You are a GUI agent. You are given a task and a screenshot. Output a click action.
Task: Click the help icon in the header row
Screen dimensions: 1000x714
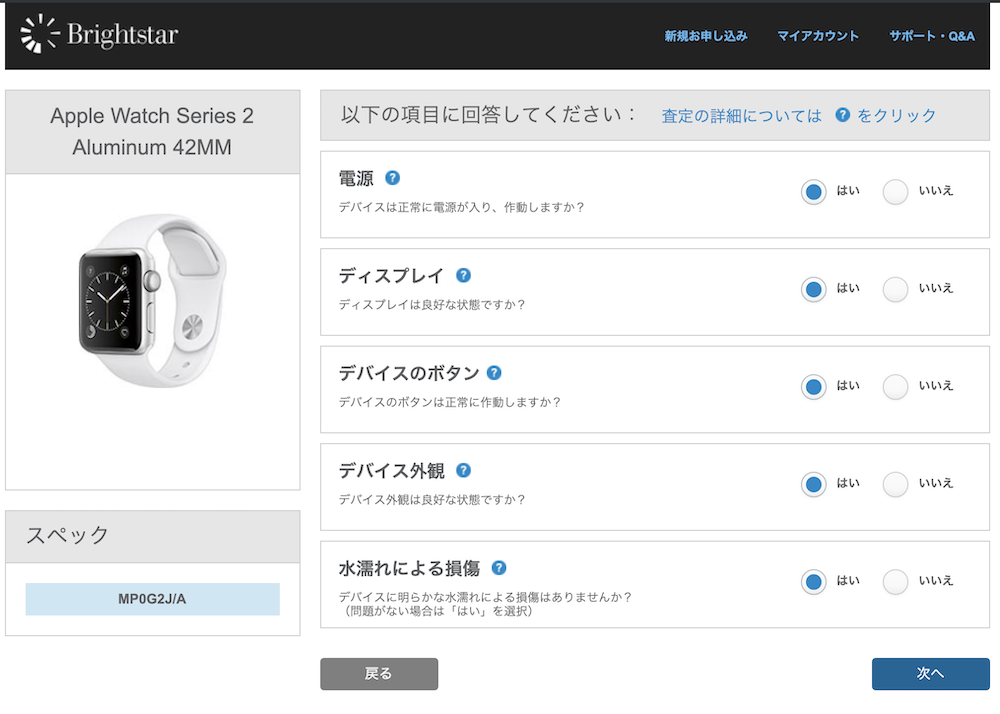[x=842, y=115]
